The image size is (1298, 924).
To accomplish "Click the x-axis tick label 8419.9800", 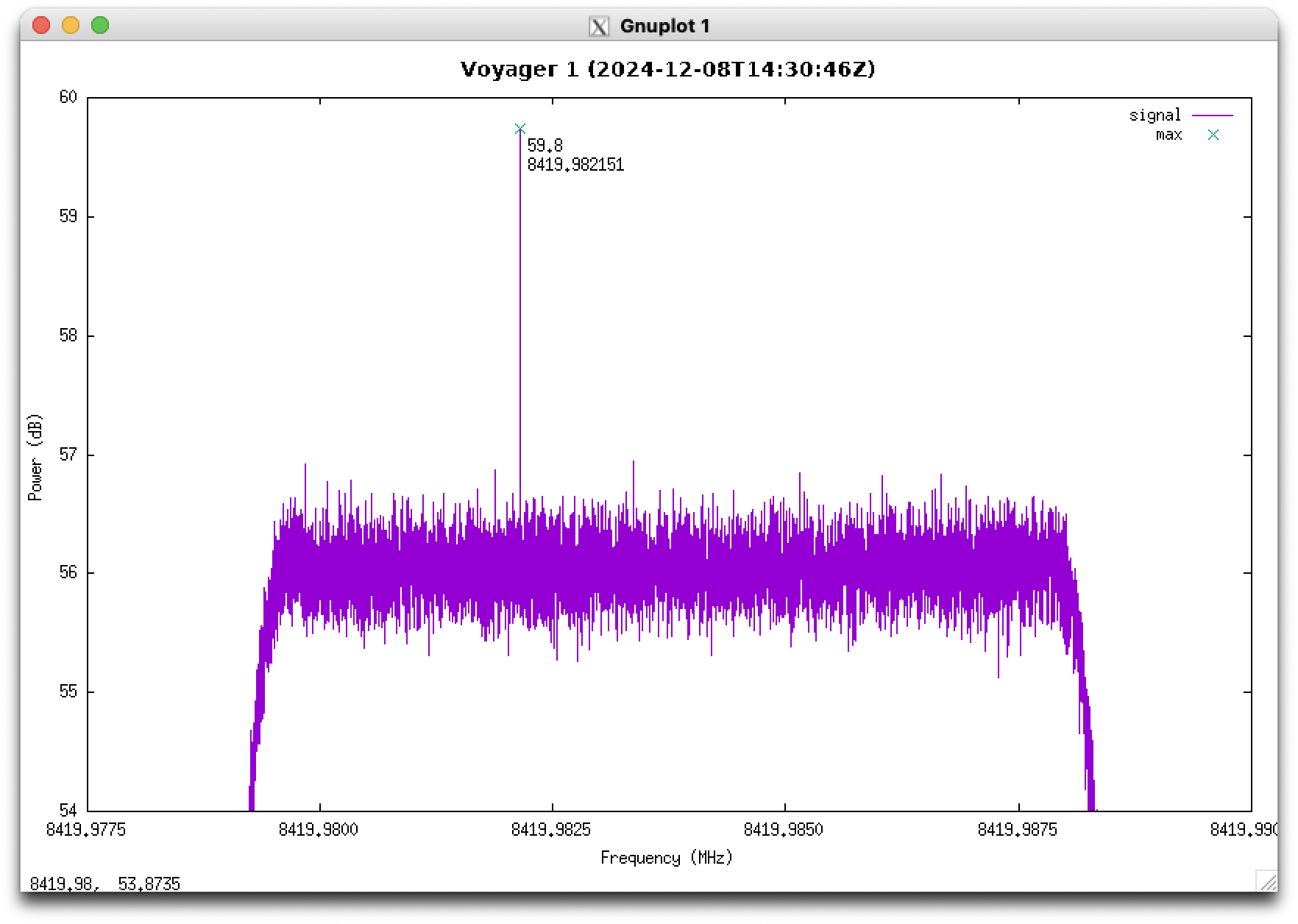I will point(319,830).
